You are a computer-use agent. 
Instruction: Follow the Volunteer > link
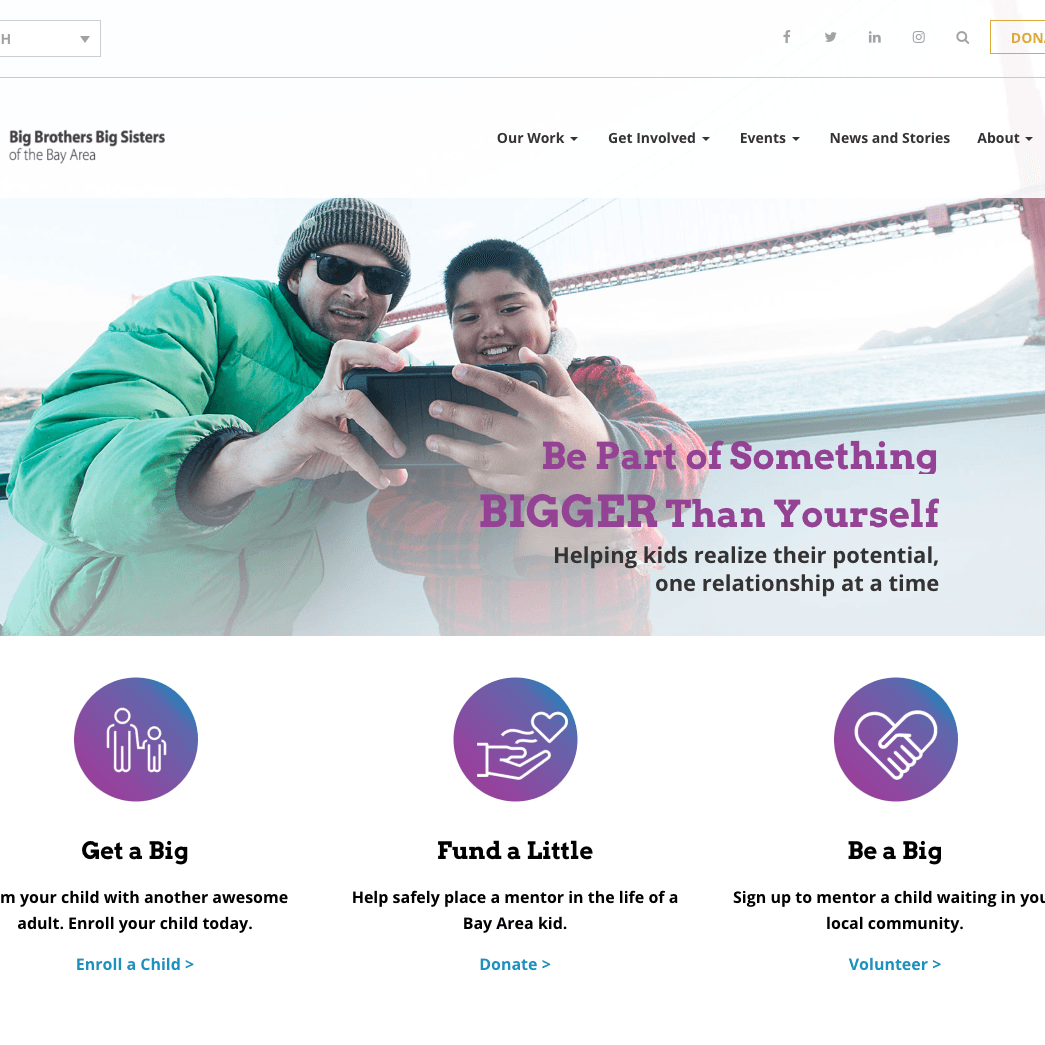point(895,964)
